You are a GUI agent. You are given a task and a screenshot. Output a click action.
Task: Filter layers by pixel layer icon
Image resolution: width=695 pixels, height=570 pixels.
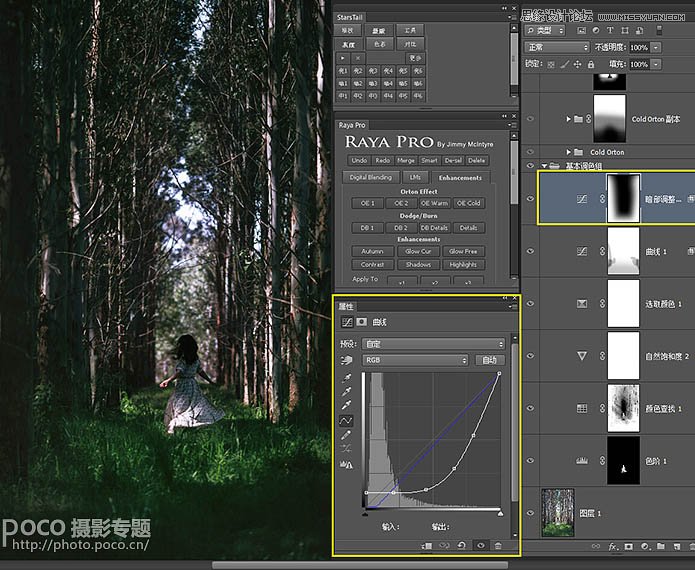point(582,30)
